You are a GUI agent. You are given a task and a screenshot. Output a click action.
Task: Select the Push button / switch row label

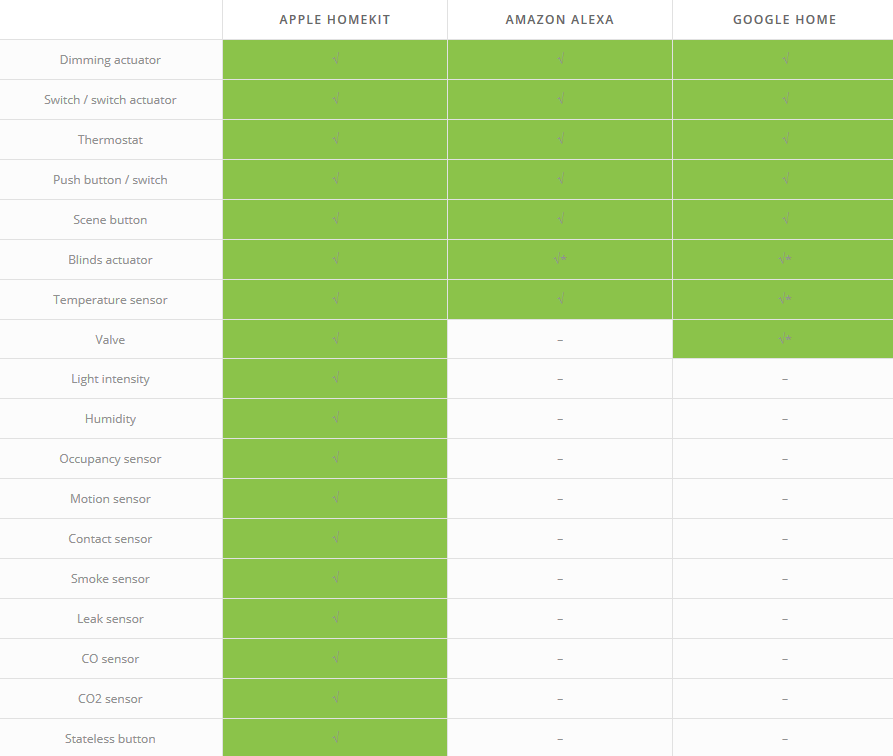point(110,180)
